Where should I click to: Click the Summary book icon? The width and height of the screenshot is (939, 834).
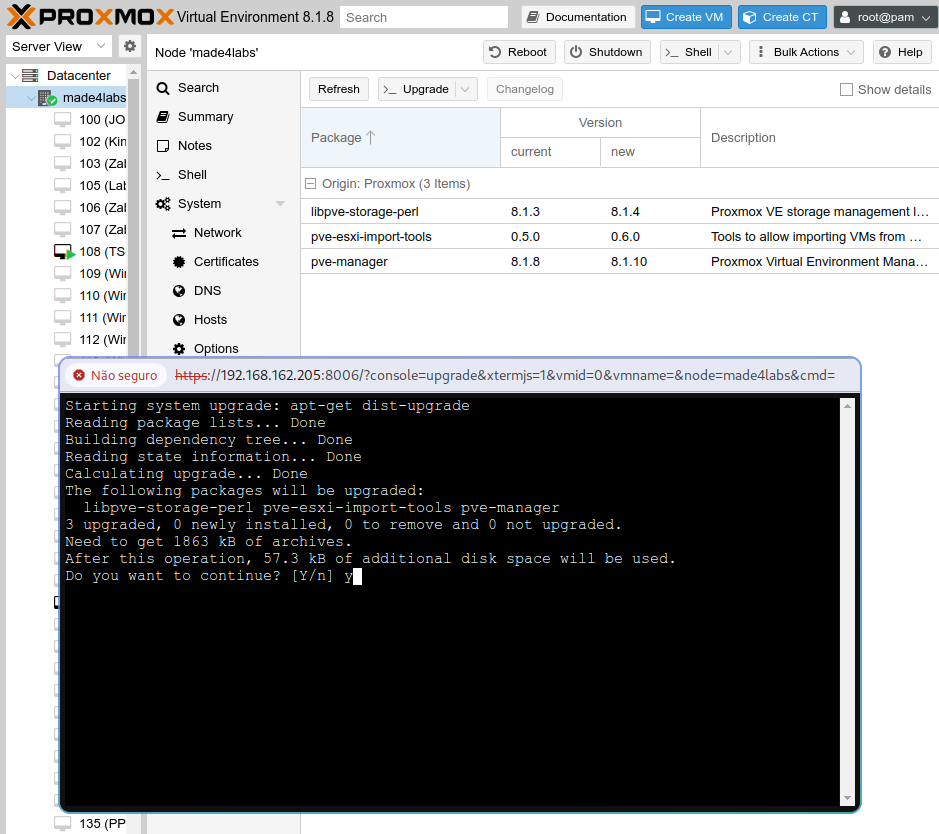163,117
